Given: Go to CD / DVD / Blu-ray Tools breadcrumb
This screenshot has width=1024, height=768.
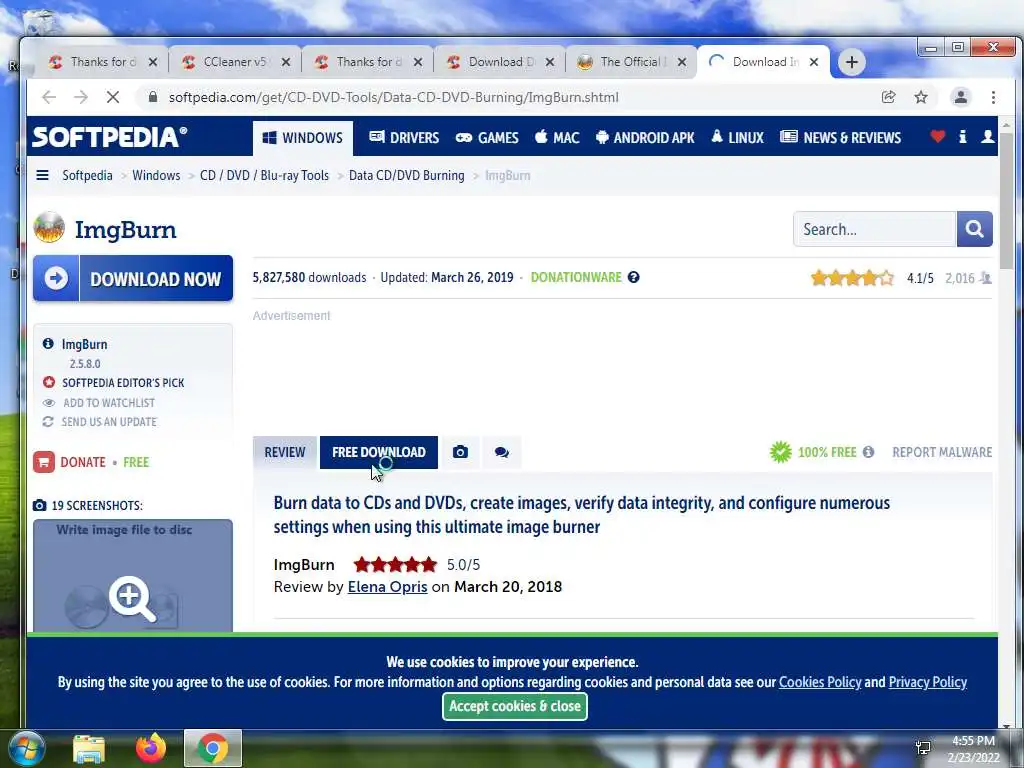Looking at the screenshot, I should (264, 175).
